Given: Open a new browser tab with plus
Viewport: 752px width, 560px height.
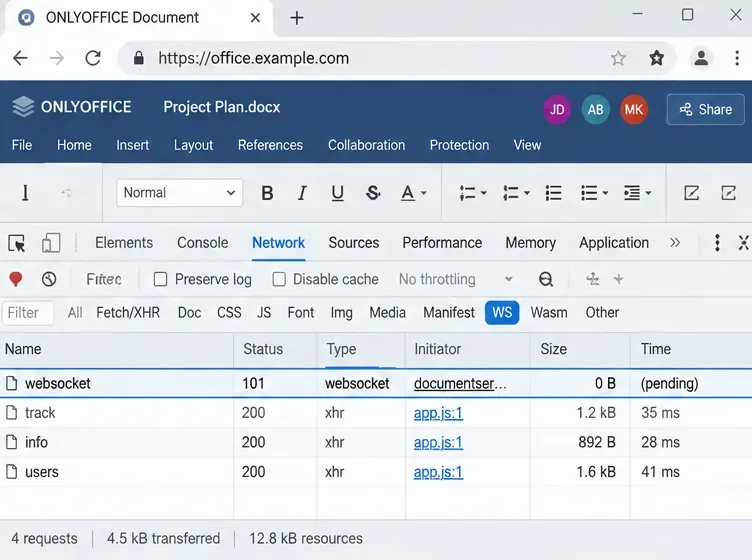Looking at the screenshot, I should (x=297, y=18).
